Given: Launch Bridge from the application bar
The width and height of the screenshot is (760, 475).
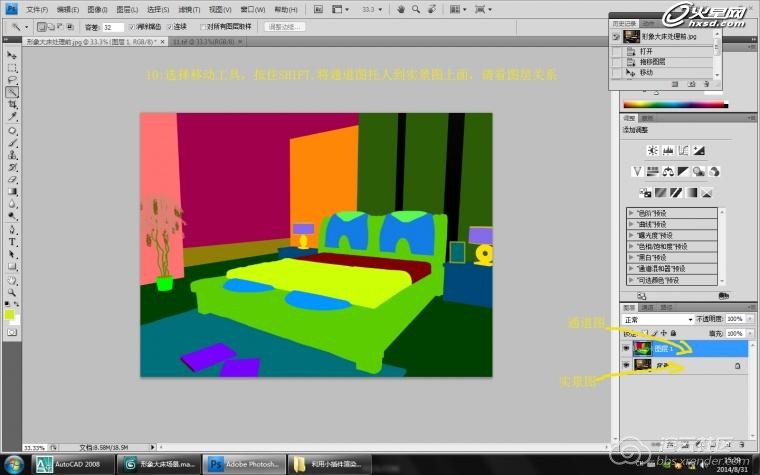Looking at the screenshot, I should pos(318,9).
